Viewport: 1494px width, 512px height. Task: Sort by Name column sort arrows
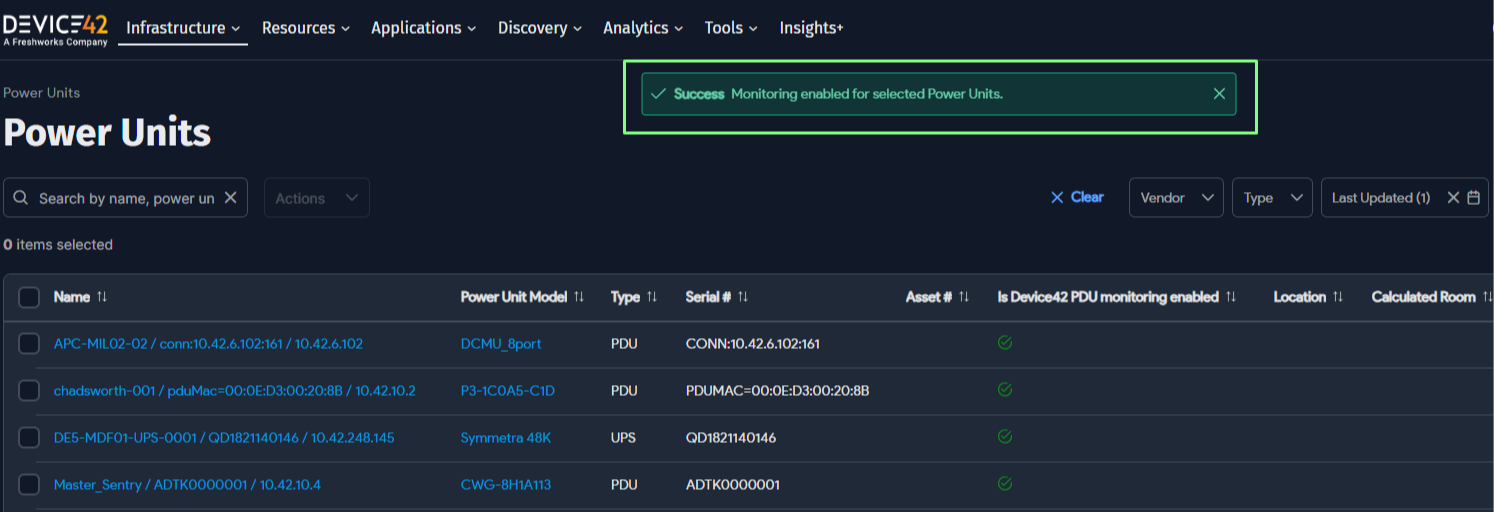pyautogui.click(x=102, y=297)
